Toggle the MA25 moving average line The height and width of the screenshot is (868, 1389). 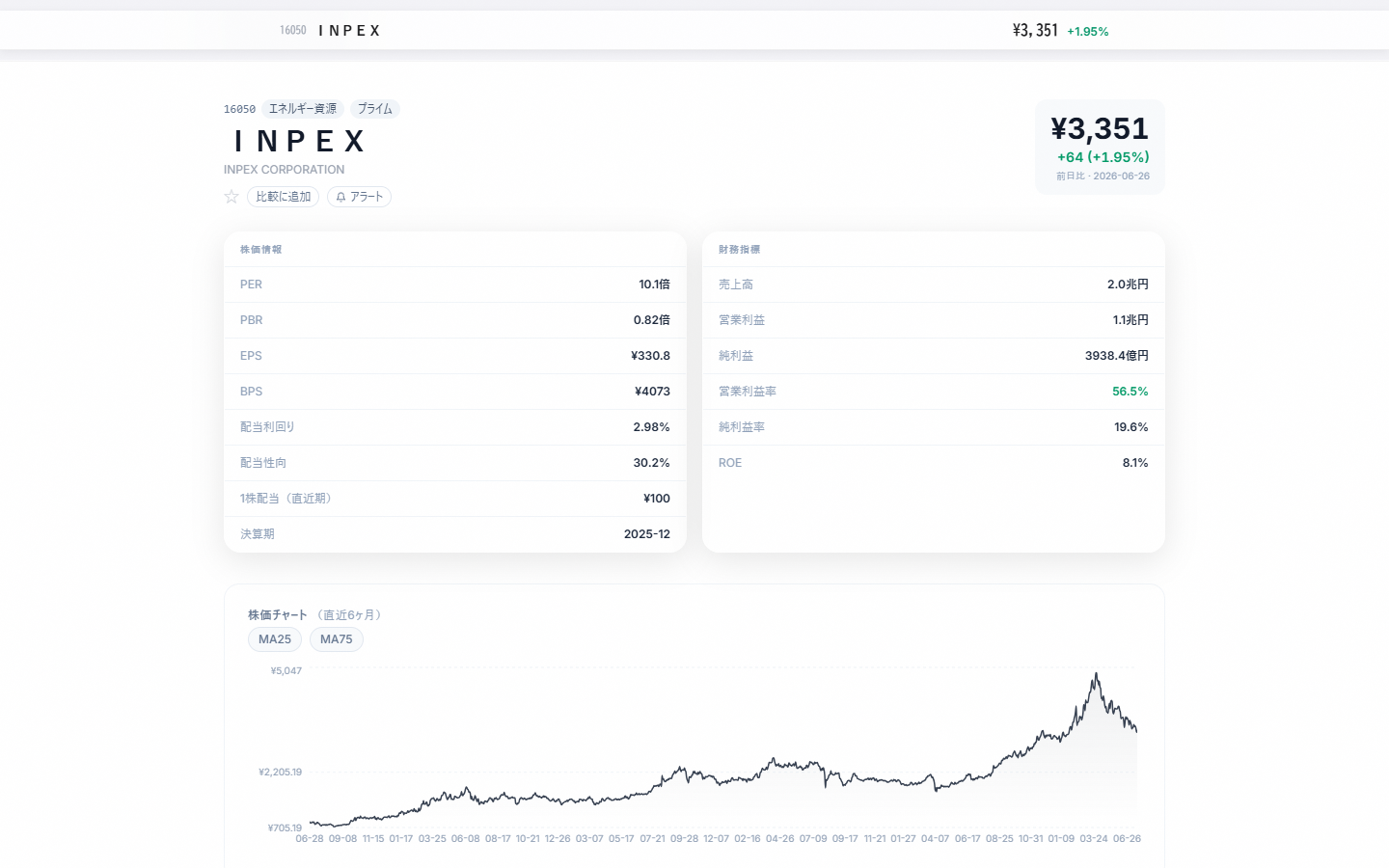pos(275,639)
